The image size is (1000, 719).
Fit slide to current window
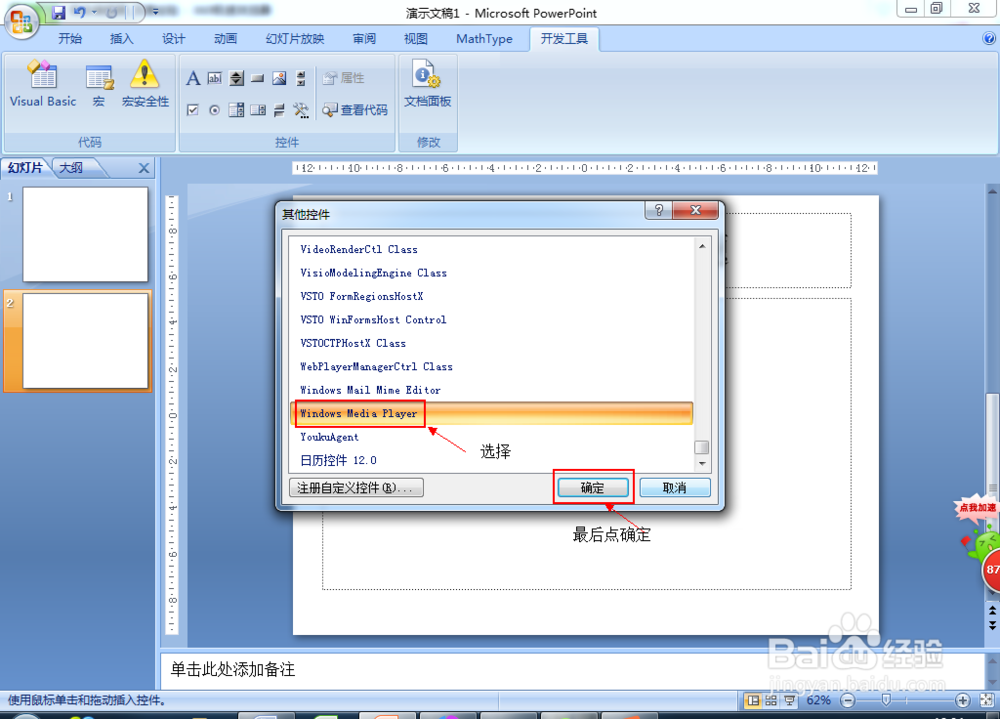[x=986, y=700]
